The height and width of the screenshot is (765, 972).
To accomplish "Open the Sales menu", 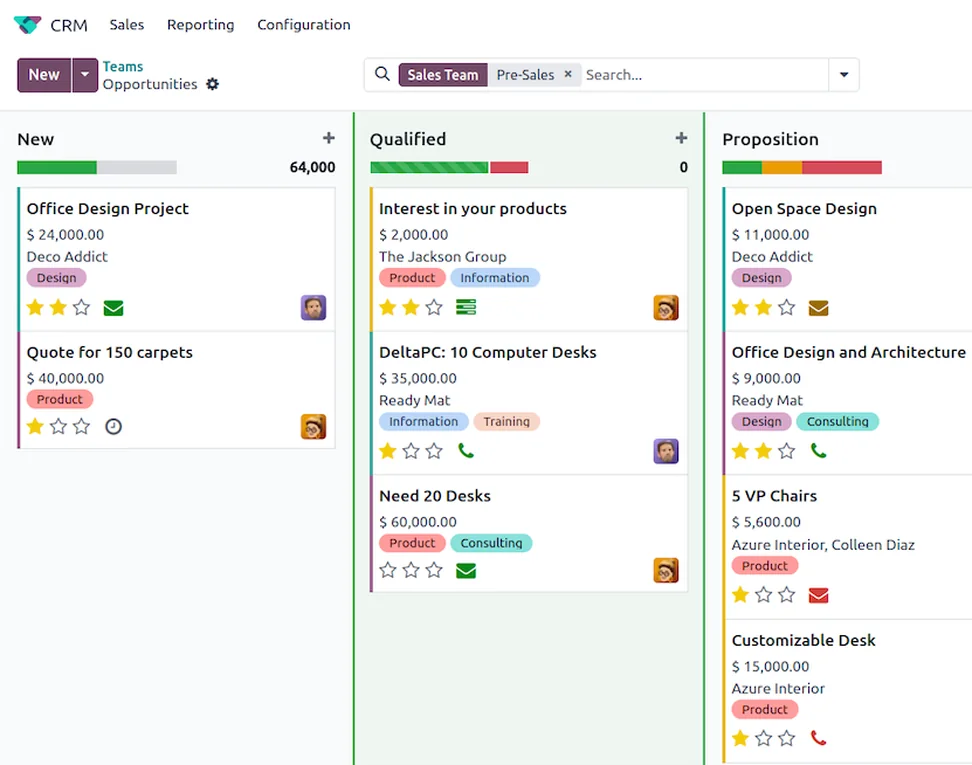I will [x=126, y=25].
